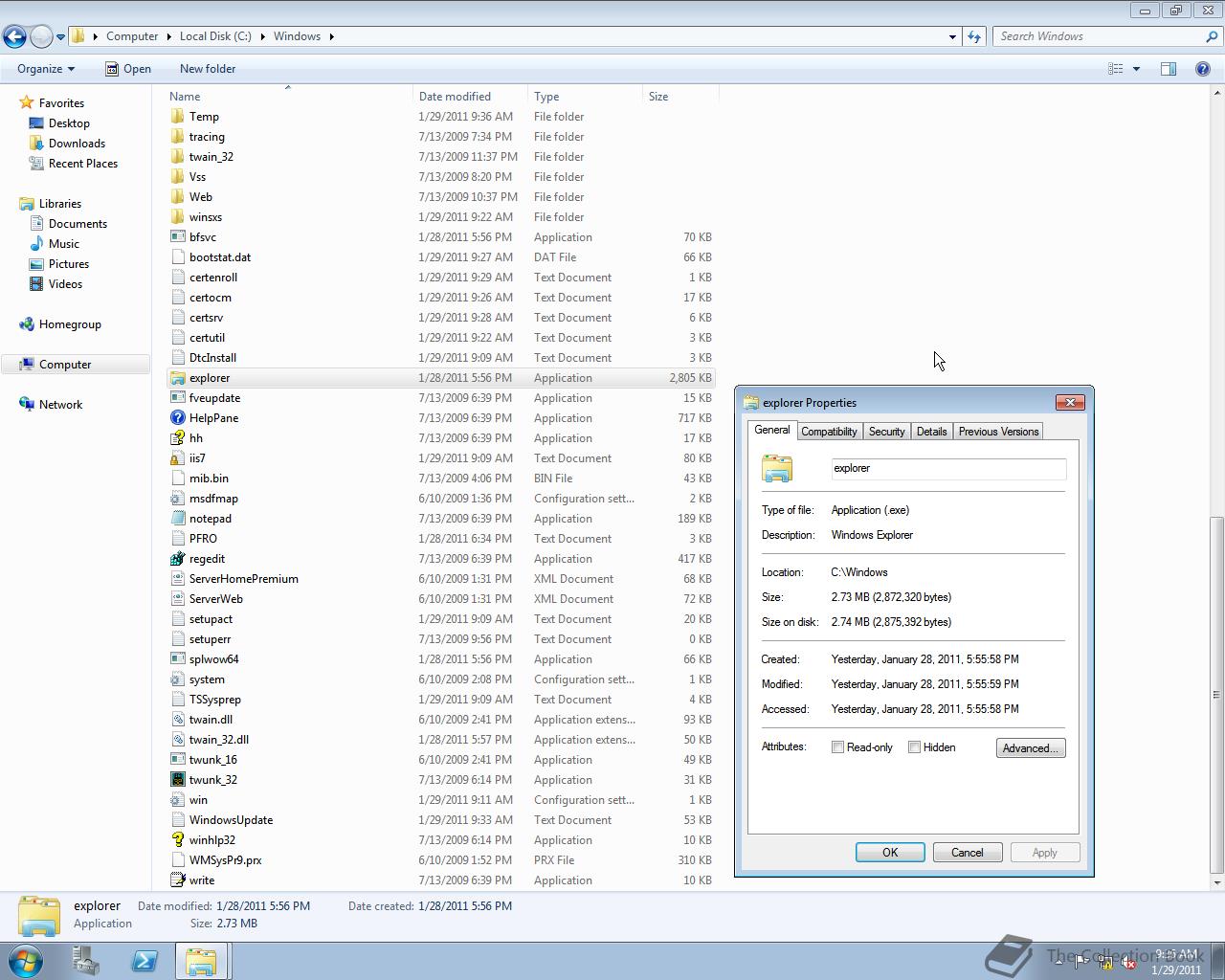Select Pictures library in sidebar
The image size is (1225, 980).
69,264
